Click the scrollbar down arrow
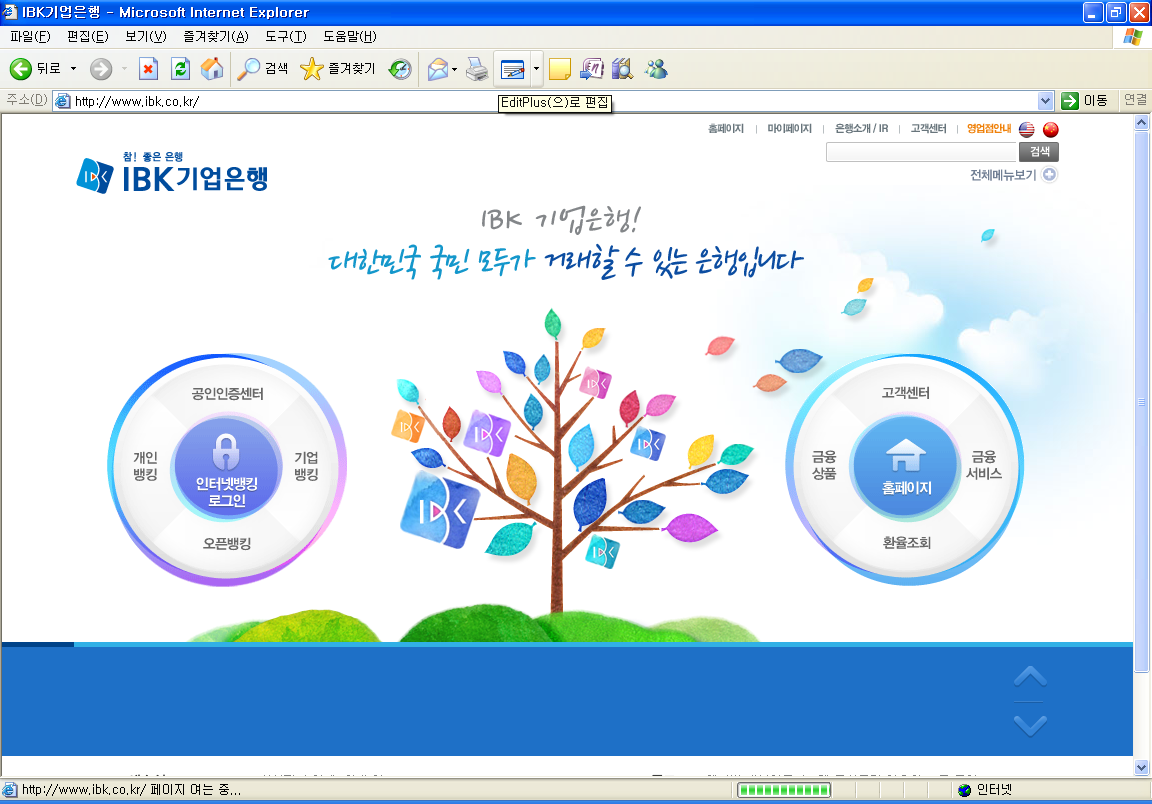 pyautogui.click(x=1141, y=767)
